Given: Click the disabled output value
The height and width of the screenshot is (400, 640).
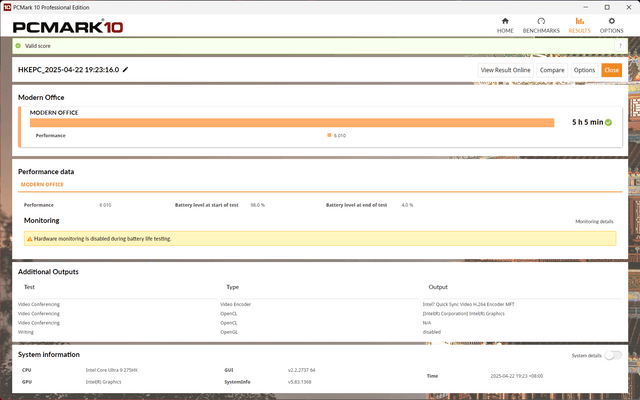Looking at the screenshot, I should tap(431, 332).
